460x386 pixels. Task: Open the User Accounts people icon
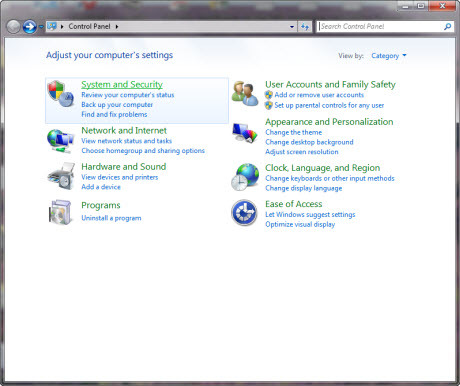[x=245, y=94]
